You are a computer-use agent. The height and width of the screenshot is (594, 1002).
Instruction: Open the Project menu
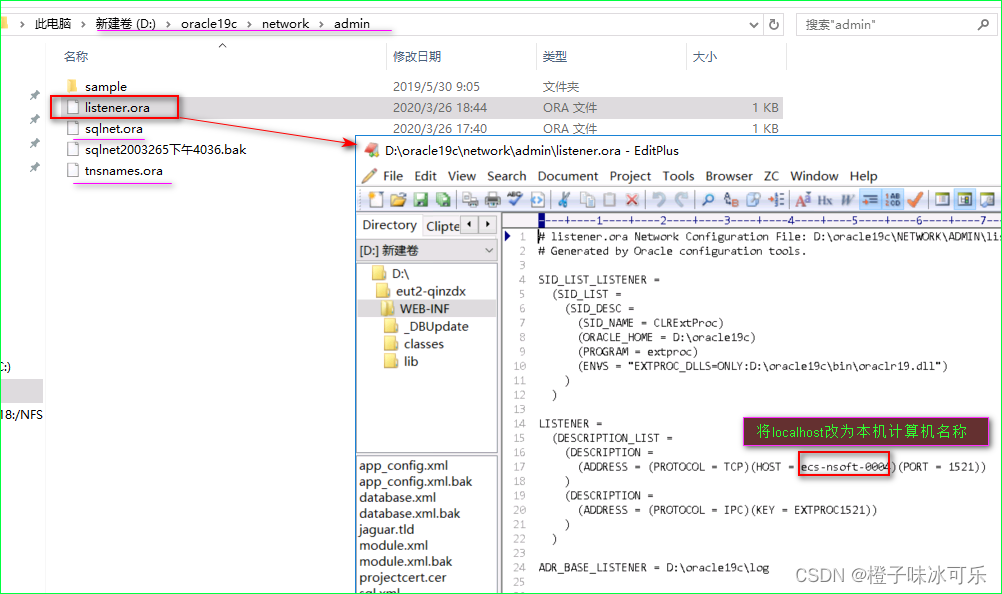(630, 176)
